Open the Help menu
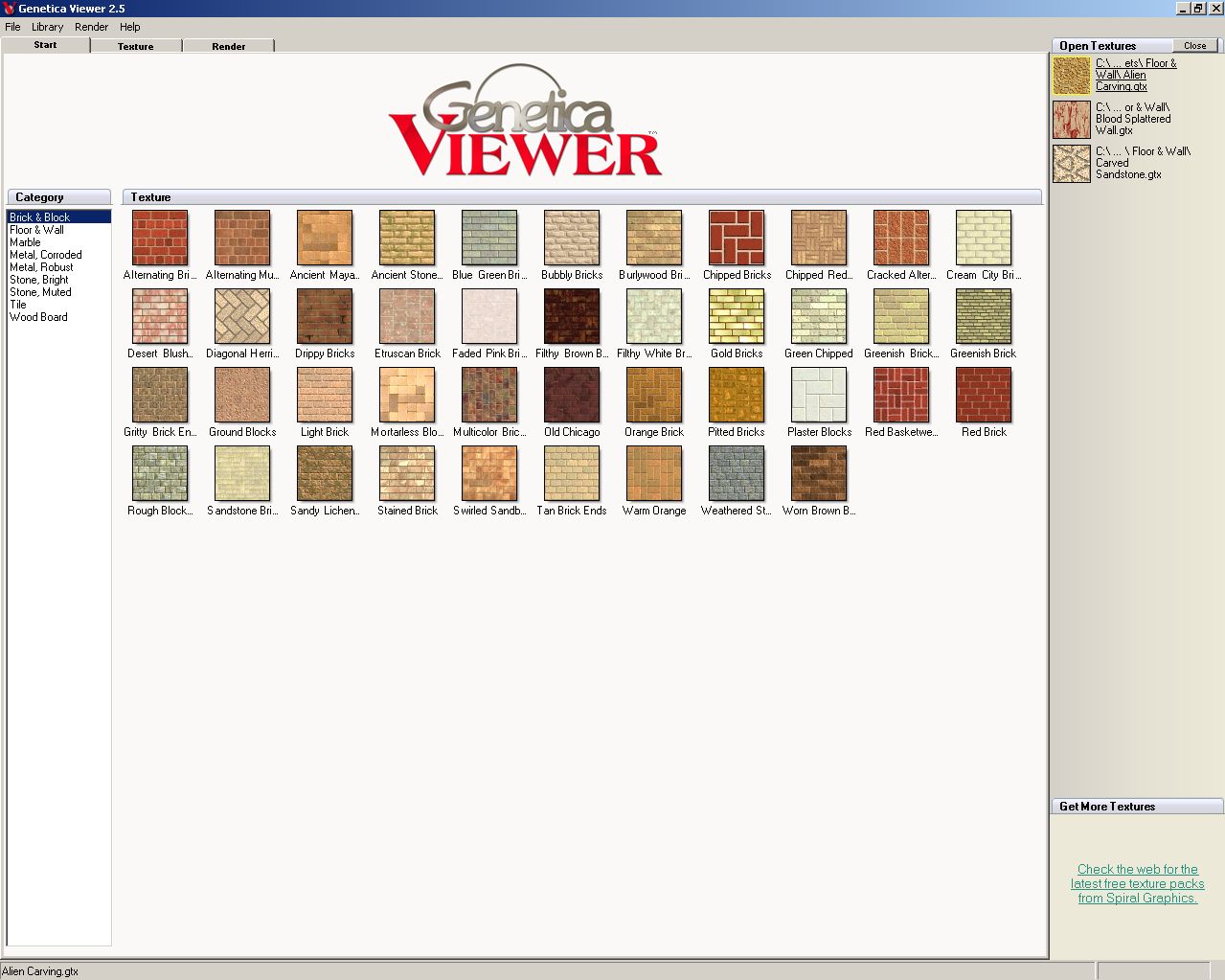1225x980 pixels. point(130,27)
